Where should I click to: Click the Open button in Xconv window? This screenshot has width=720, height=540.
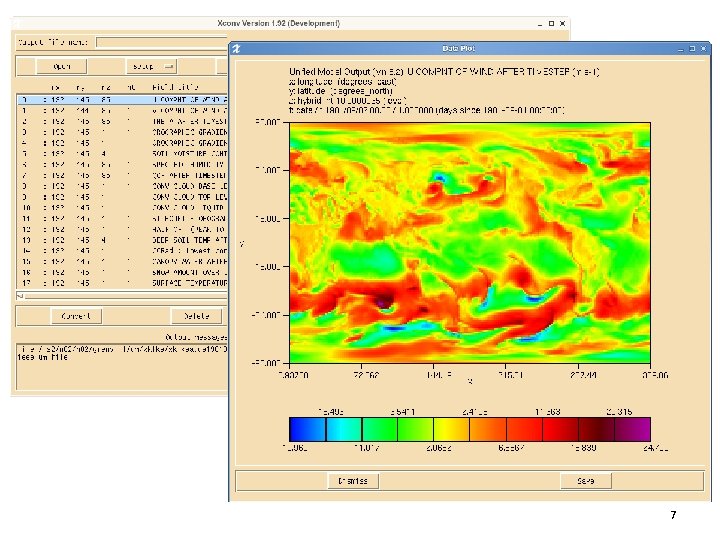(x=61, y=67)
